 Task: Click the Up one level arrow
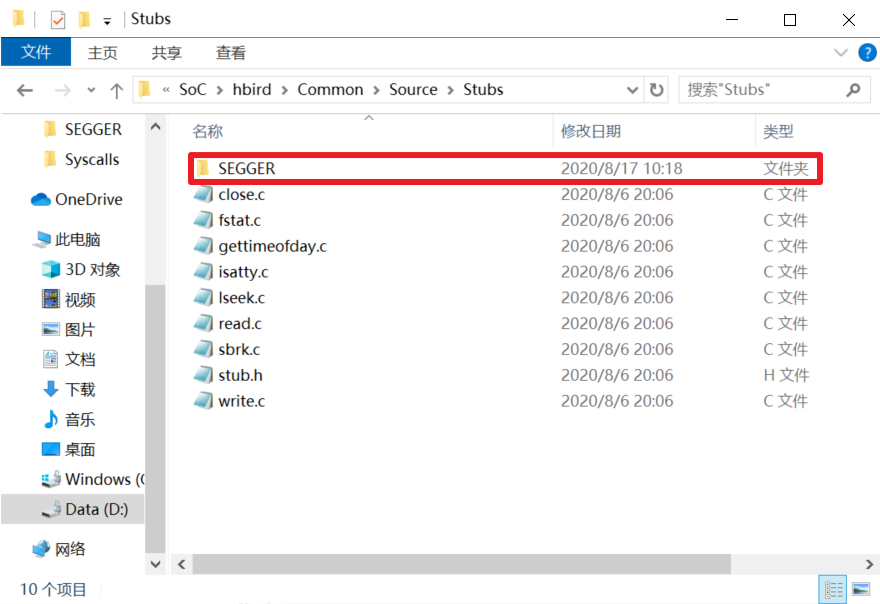pyautogui.click(x=116, y=90)
